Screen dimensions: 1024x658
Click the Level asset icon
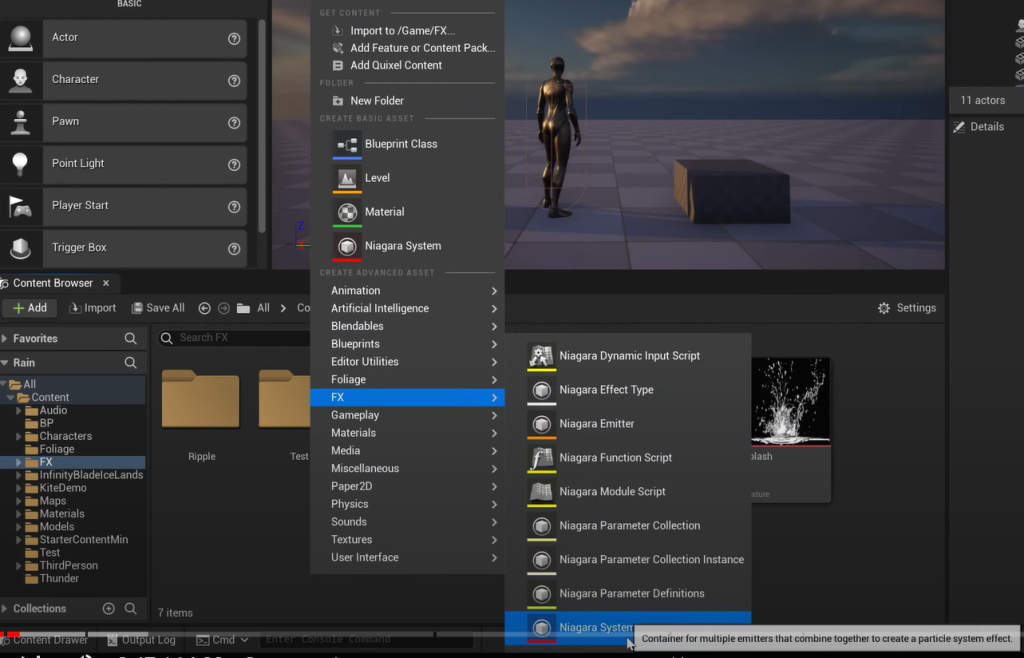[x=347, y=178]
